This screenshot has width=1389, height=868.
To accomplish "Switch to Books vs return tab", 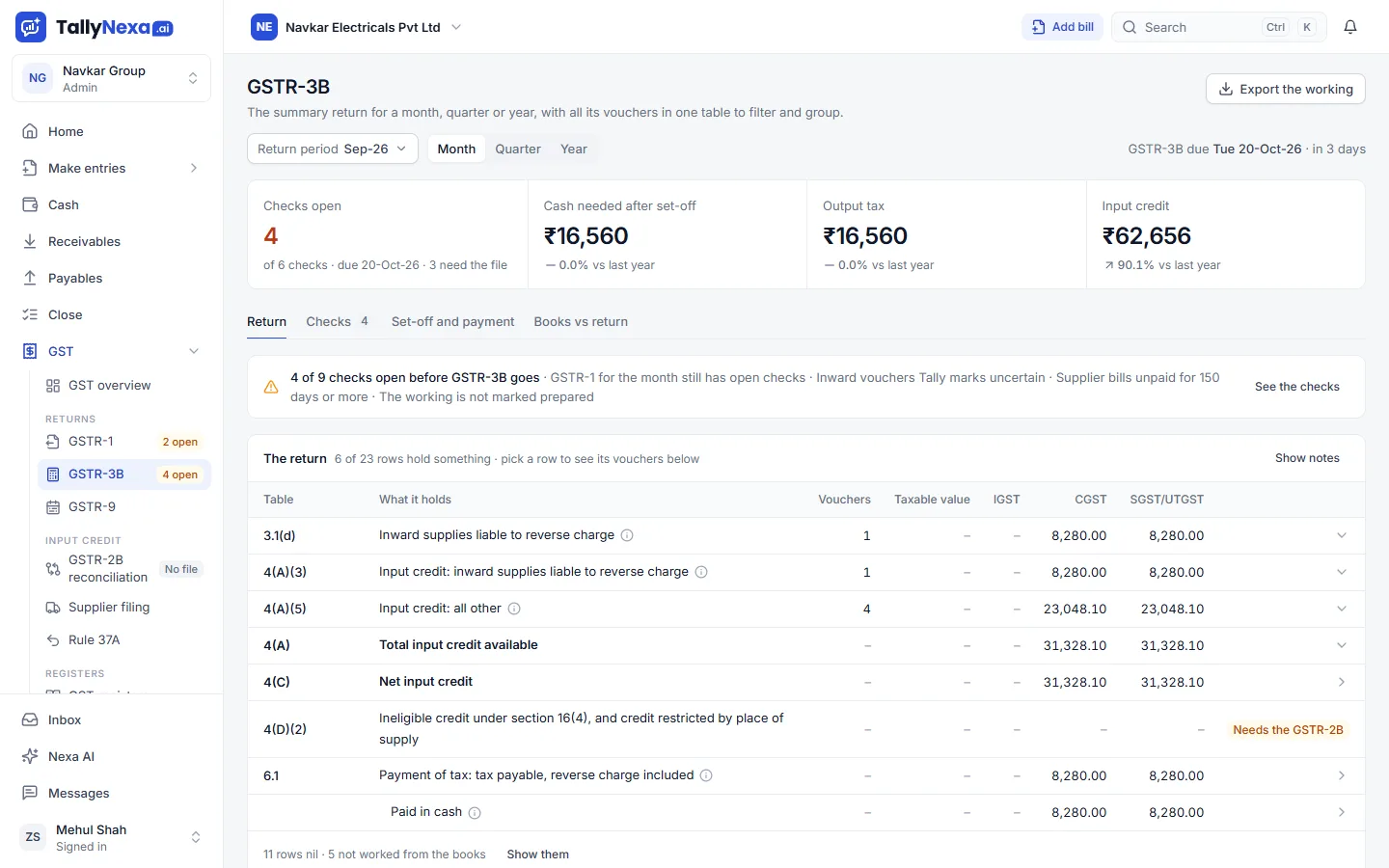I will pyautogui.click(x=581, y=321).
